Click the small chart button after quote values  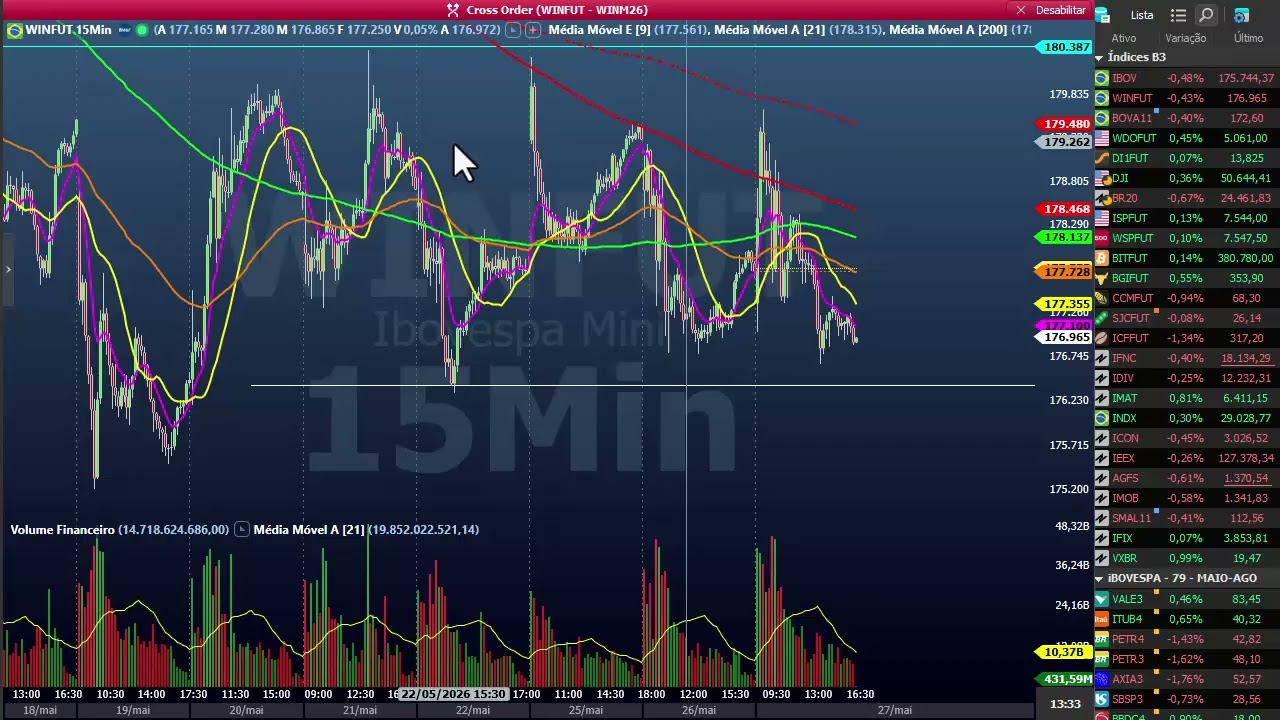pos(513,30)
